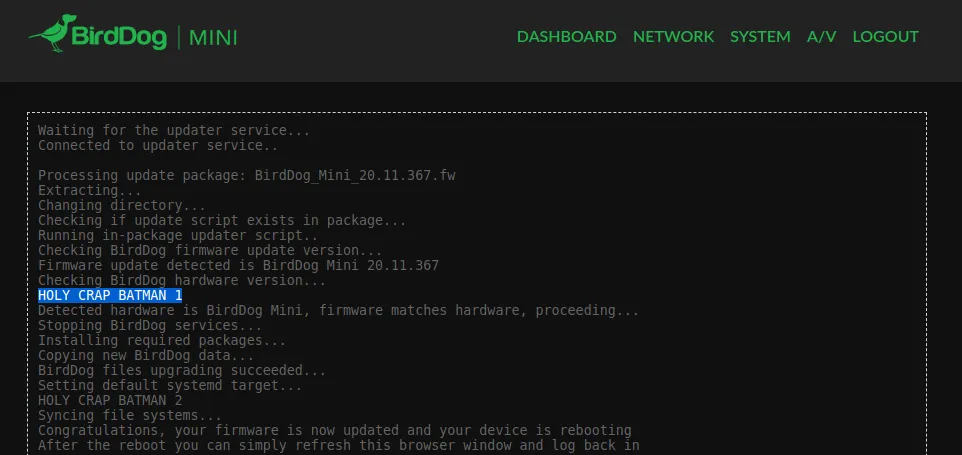Click the 'Waiting for the updater service' line
962x455 pixels.
point(174,130)
